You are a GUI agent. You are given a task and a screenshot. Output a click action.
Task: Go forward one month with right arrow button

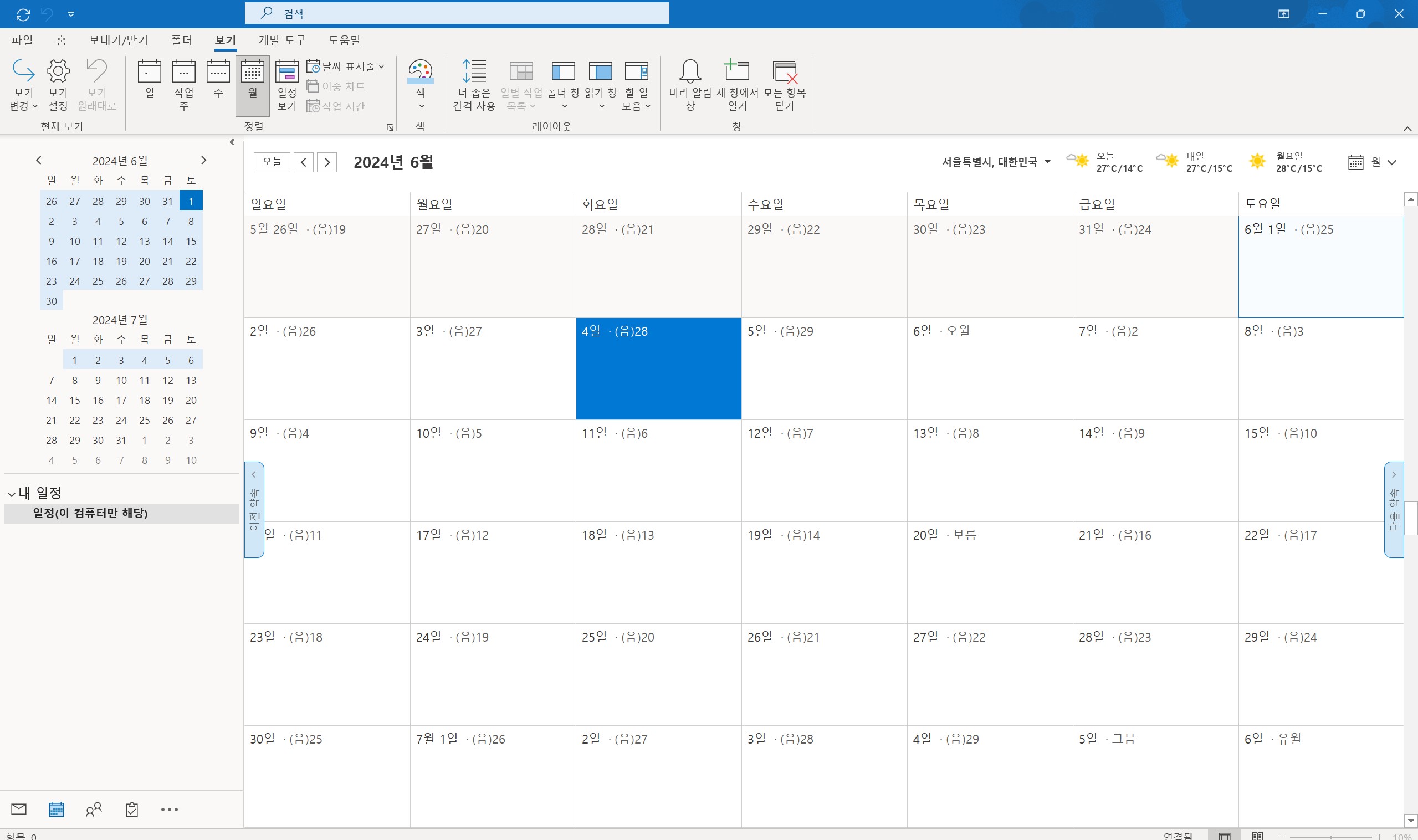point(327,162)
